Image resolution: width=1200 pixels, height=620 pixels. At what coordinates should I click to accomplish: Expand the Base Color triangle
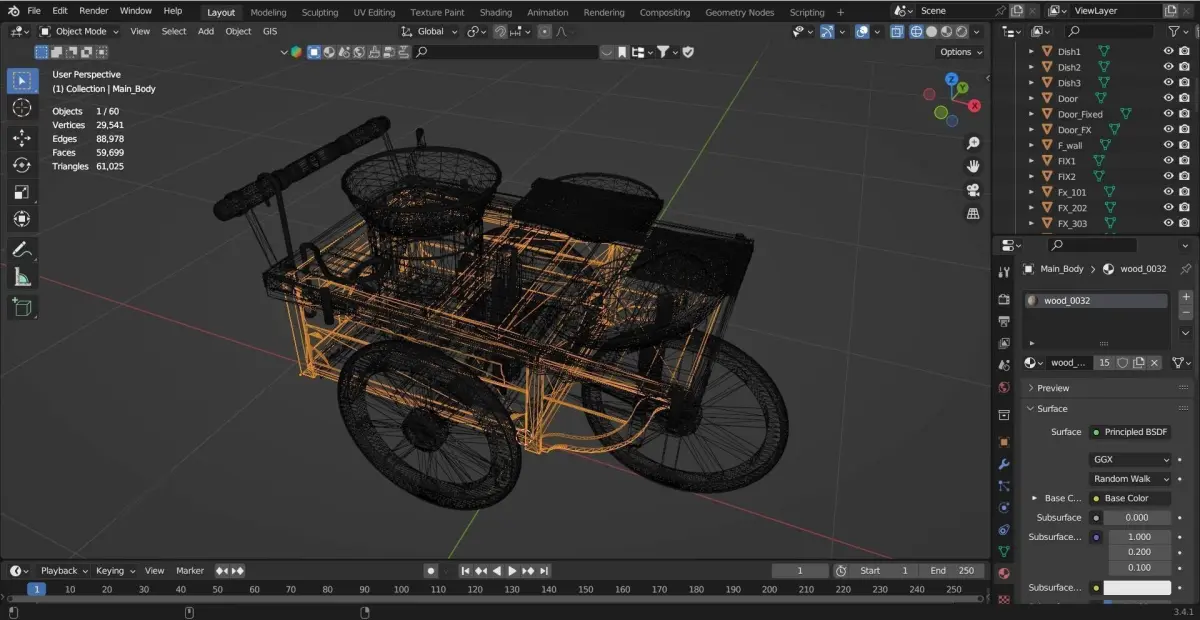click(1035, 498)
